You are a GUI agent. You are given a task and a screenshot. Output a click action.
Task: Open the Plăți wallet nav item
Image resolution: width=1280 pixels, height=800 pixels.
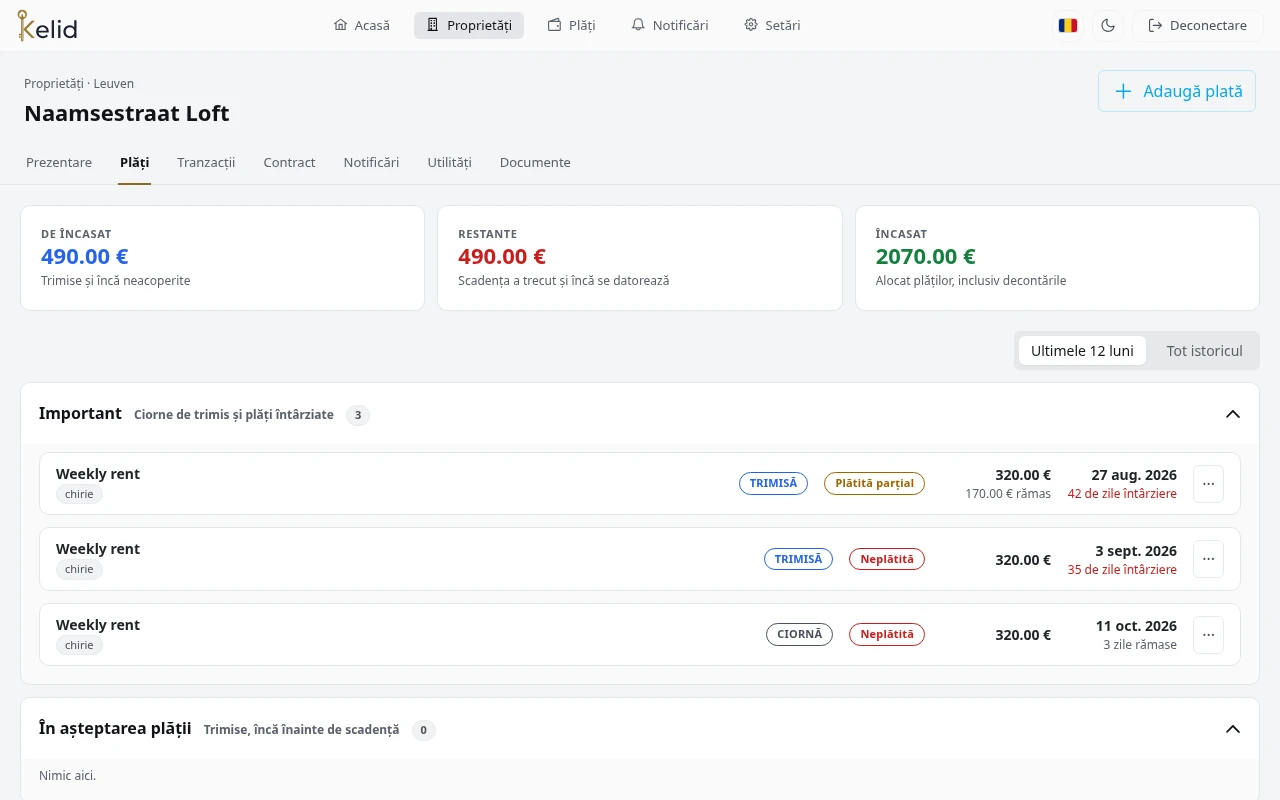tap(572, 25)
